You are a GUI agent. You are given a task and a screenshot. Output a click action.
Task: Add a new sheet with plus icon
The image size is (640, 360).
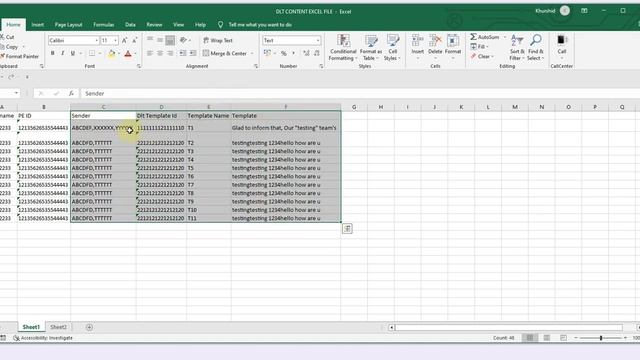coord(89,327)
